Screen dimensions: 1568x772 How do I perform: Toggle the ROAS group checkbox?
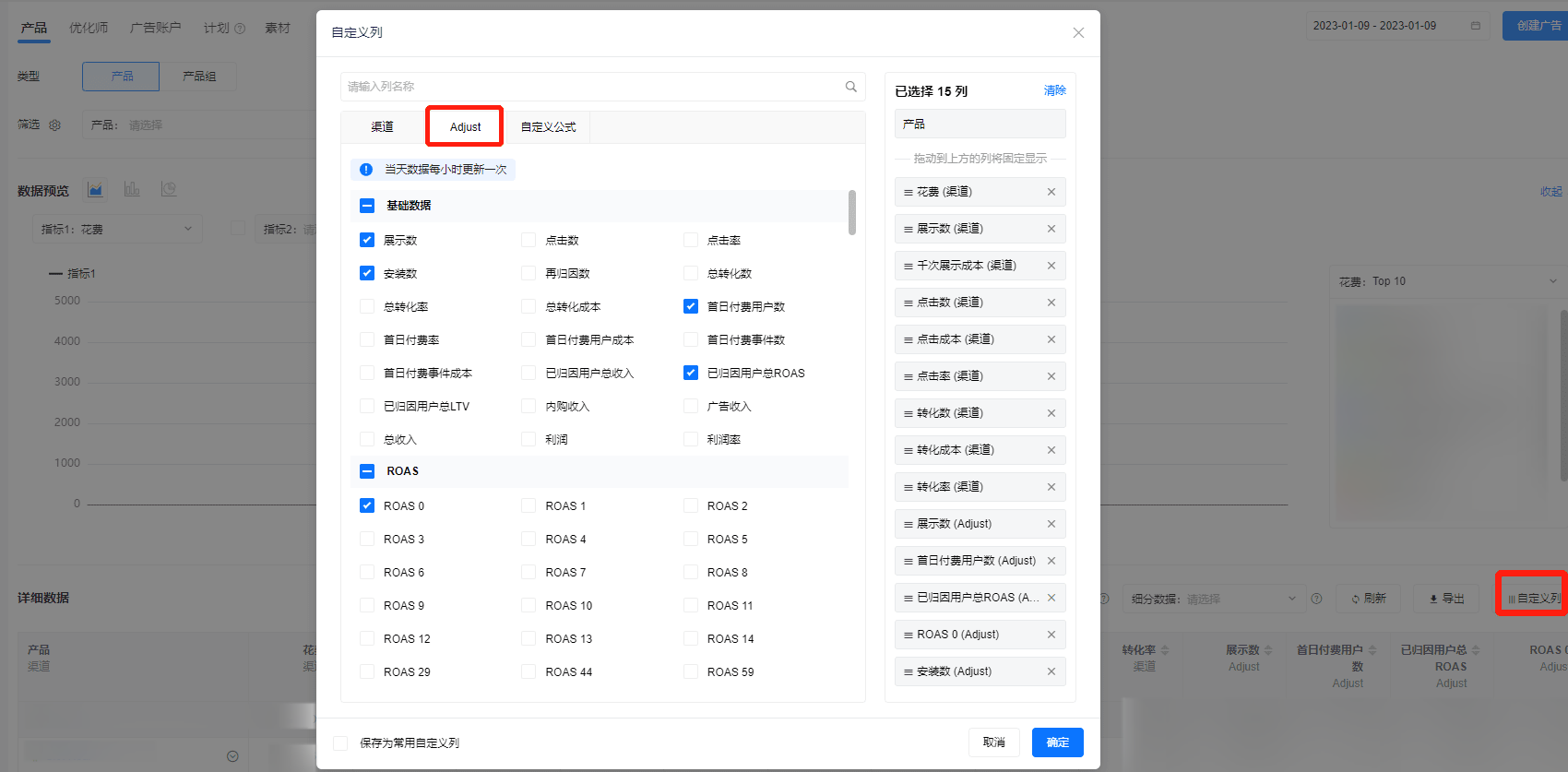[x=367, y=471]
